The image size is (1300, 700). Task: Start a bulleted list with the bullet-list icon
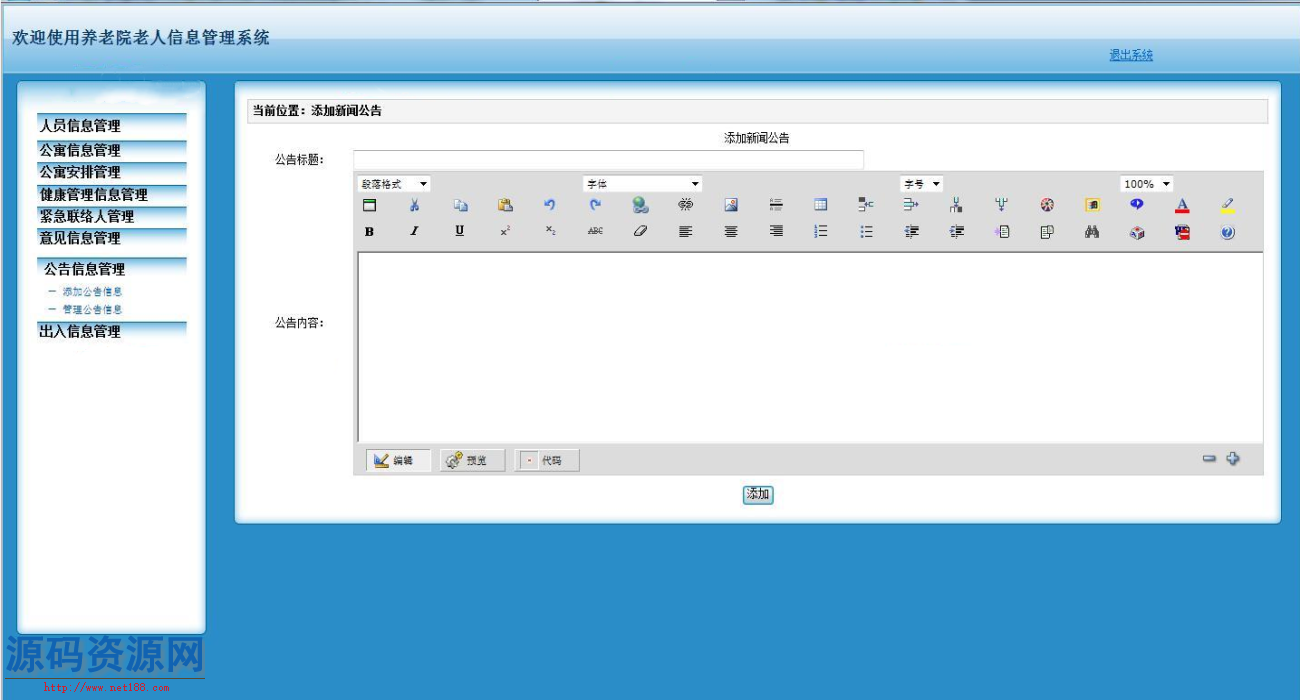coord(866,231)
